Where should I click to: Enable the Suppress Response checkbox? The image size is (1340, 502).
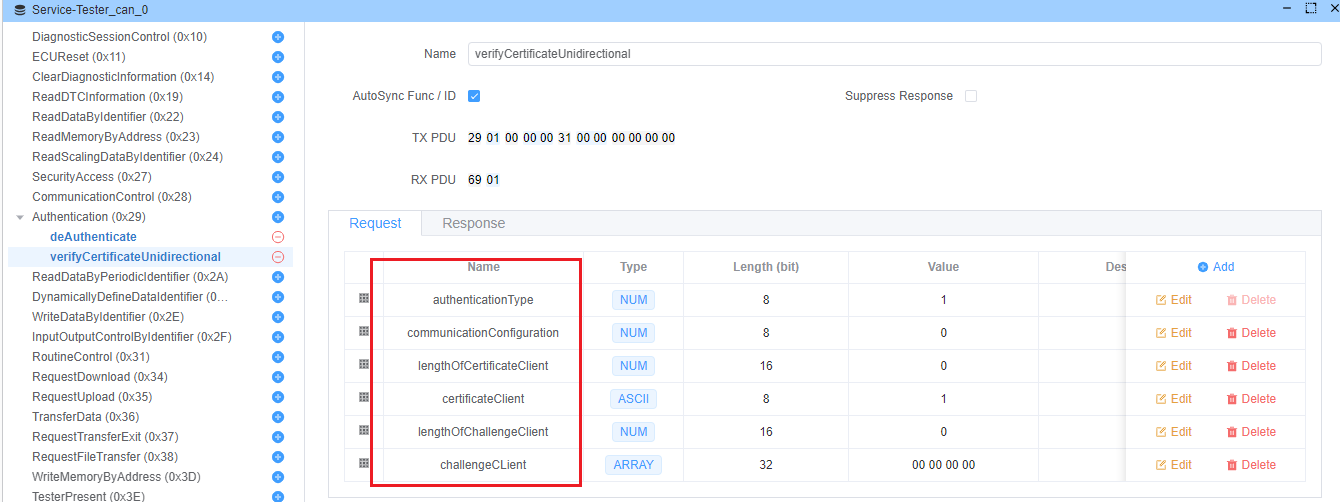(x=970, y=96)
